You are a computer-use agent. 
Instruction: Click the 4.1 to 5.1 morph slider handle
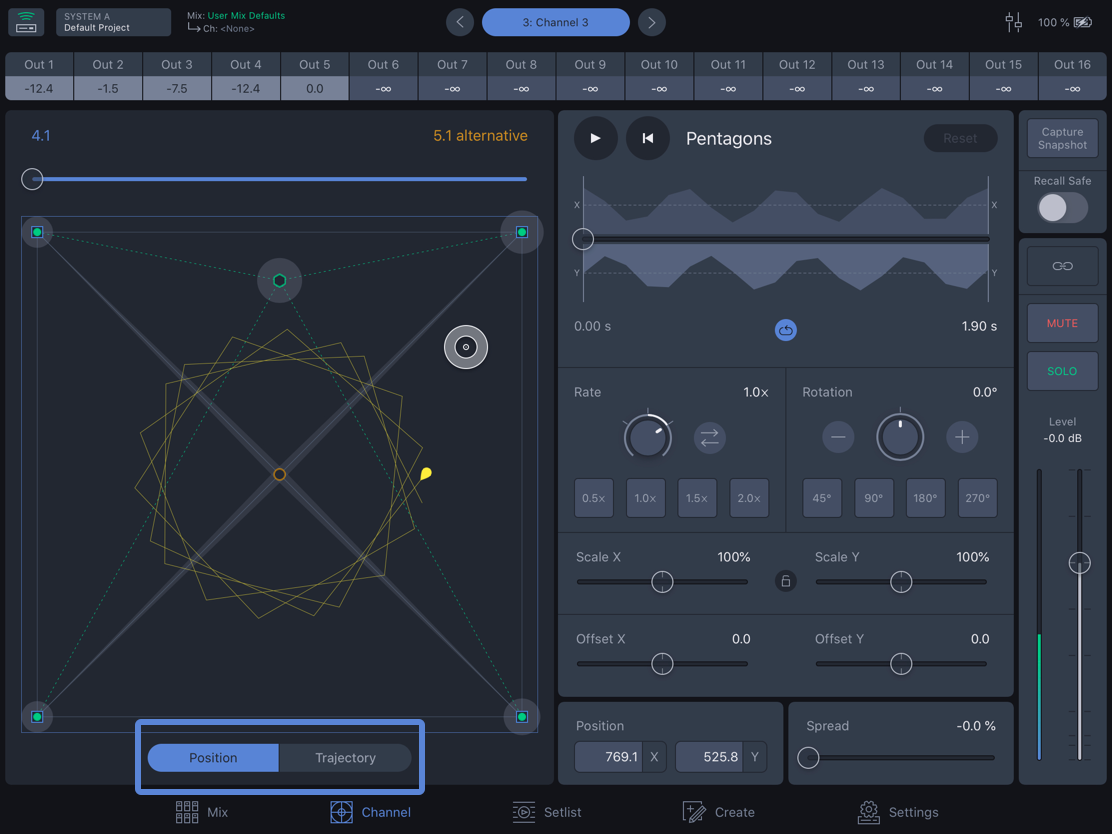click(x=32, y=179)
